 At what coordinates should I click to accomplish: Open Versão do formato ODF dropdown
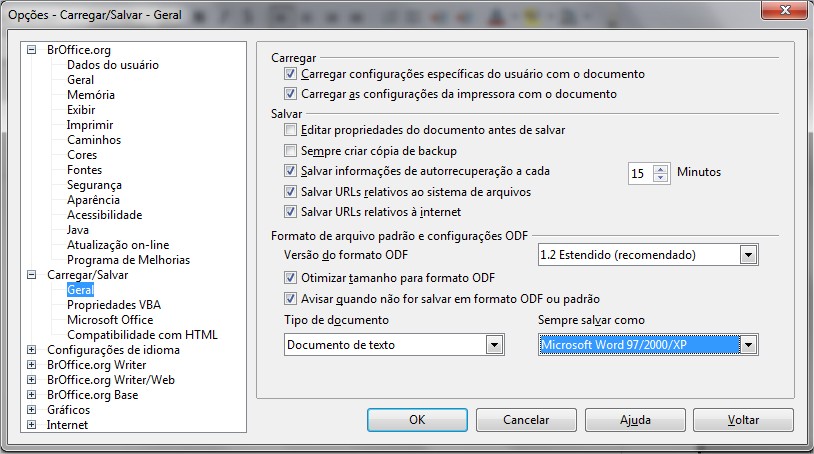pos(748,255)
